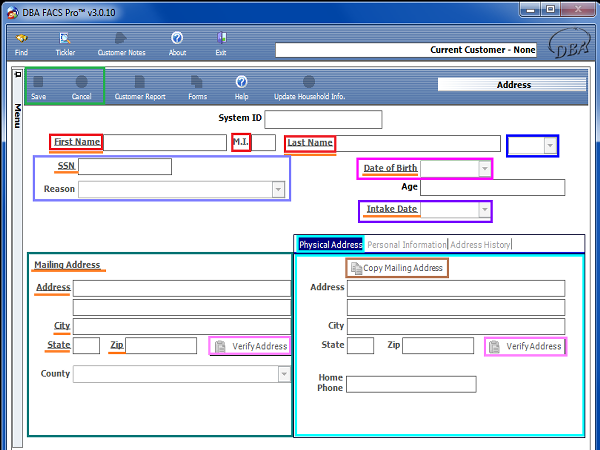This screenshot has width=600, height=450.
Task: Click Verify Address under Mailing Address
Action: (250, 346)
